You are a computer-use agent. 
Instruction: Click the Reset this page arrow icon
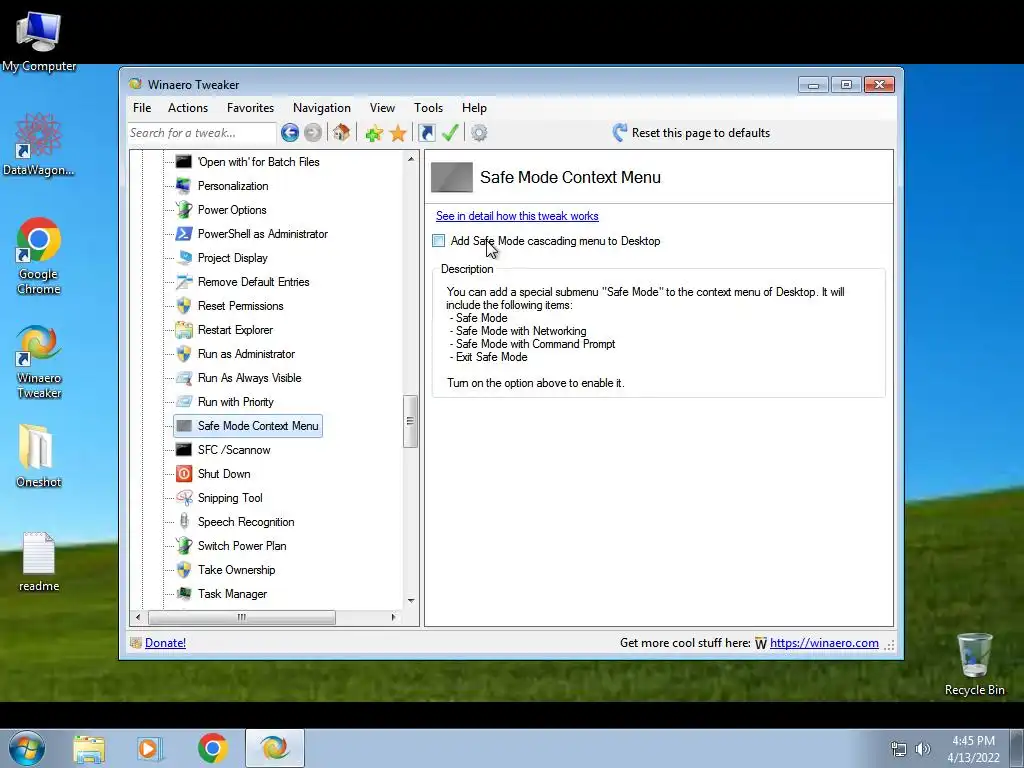(620, 133)
